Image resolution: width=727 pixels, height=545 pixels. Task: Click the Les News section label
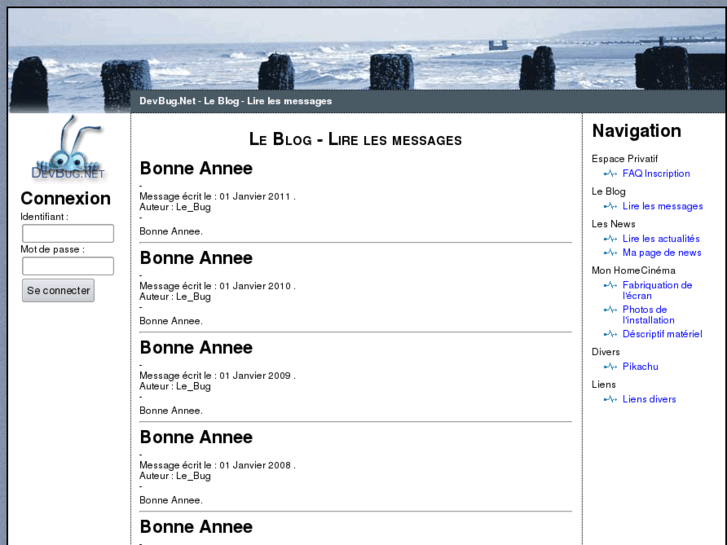click(x=613, y=224)
